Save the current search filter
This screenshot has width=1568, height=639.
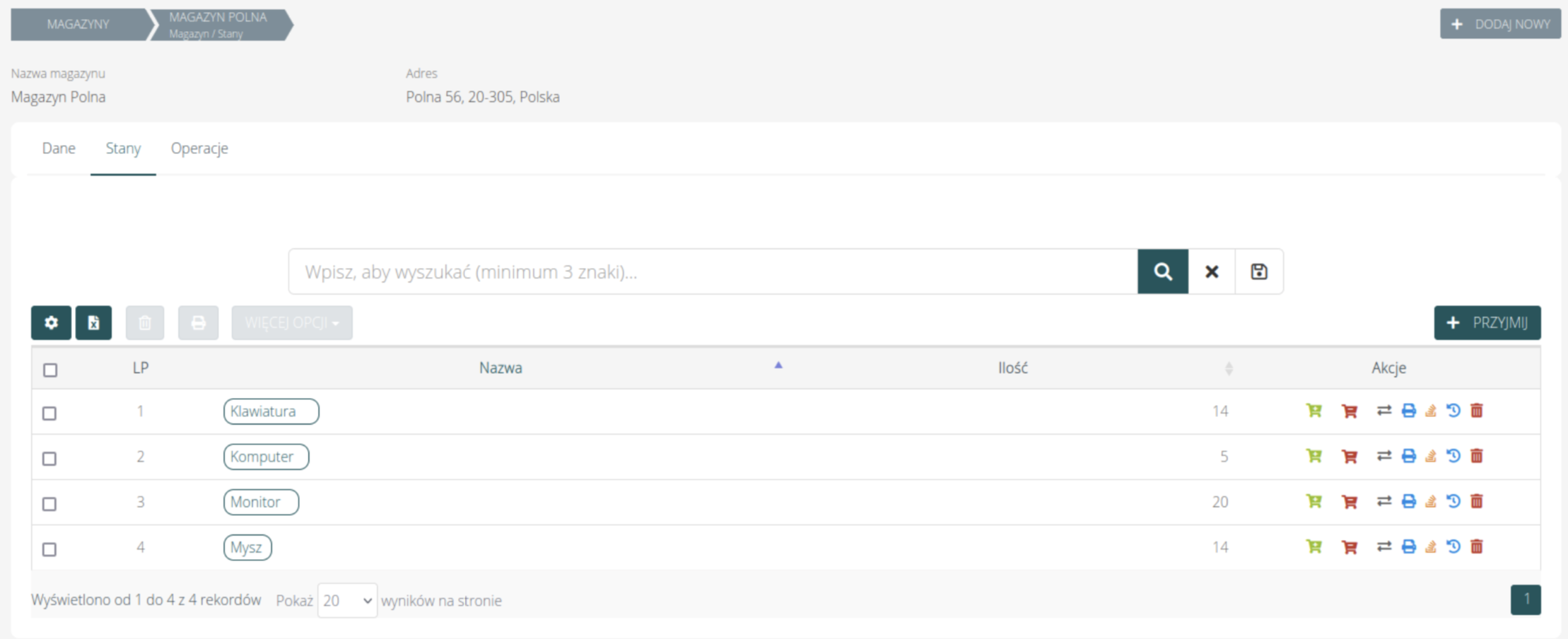1258,271
